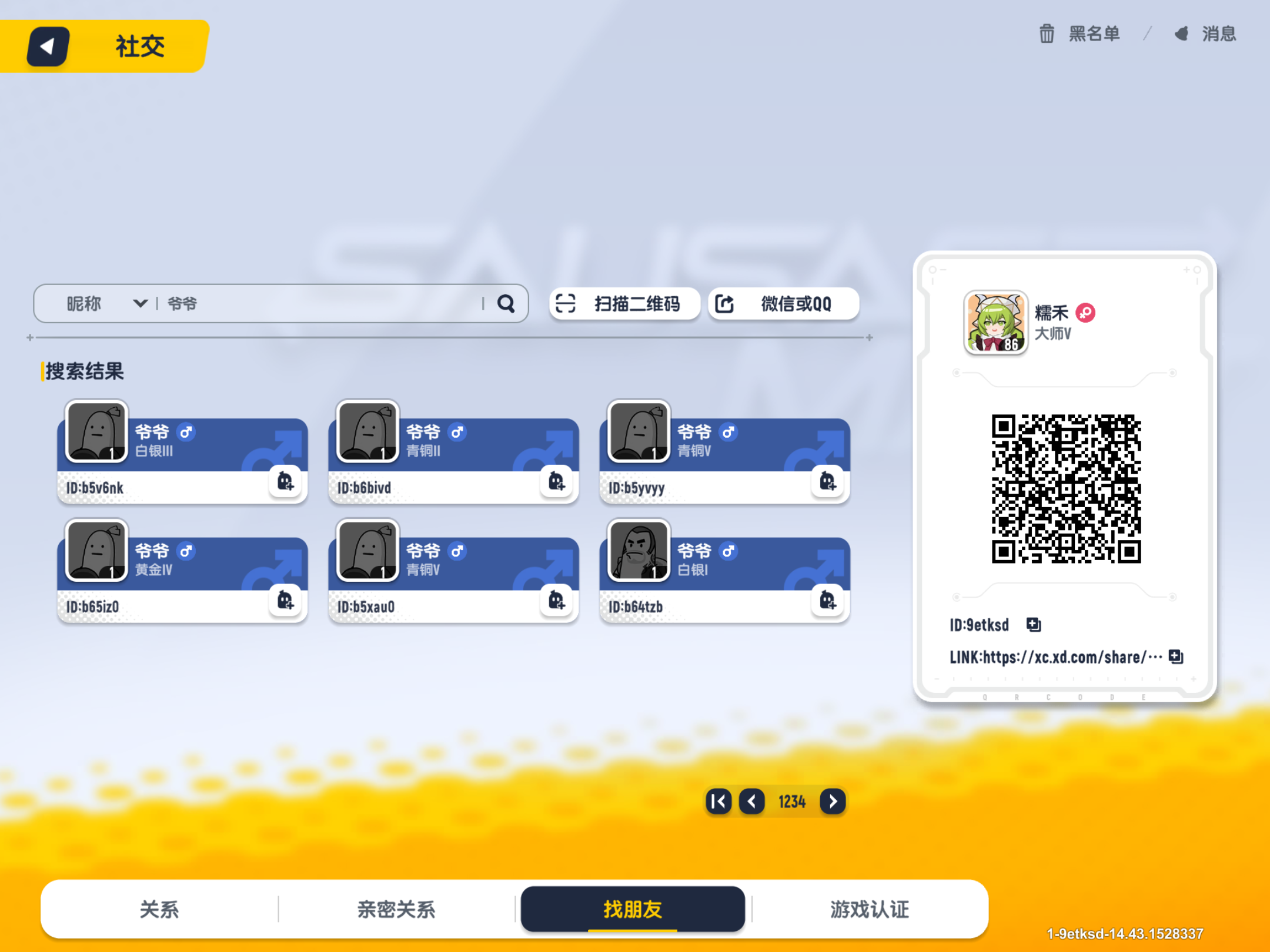The height and width of the screenshot is (952, 1270).
Task: Click 黑名单 label text
Action: pos(1094,33)
